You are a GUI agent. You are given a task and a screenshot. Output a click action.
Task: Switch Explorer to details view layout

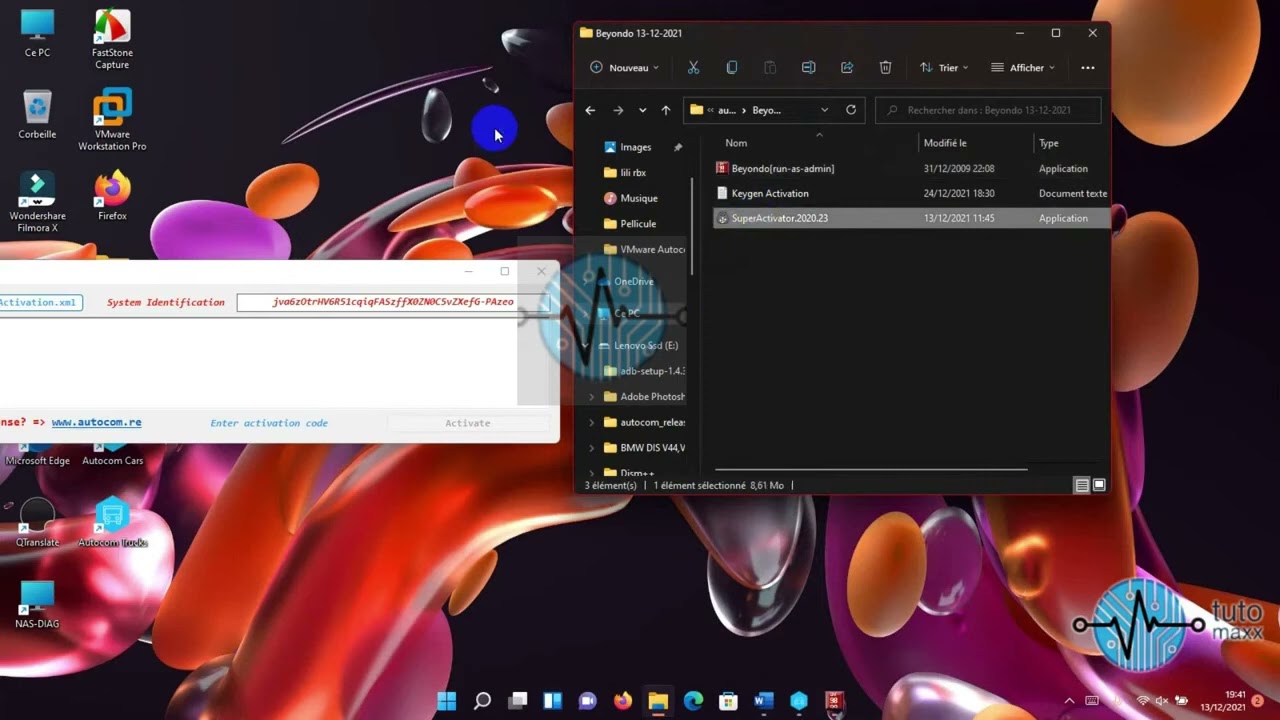(1081, 485)
